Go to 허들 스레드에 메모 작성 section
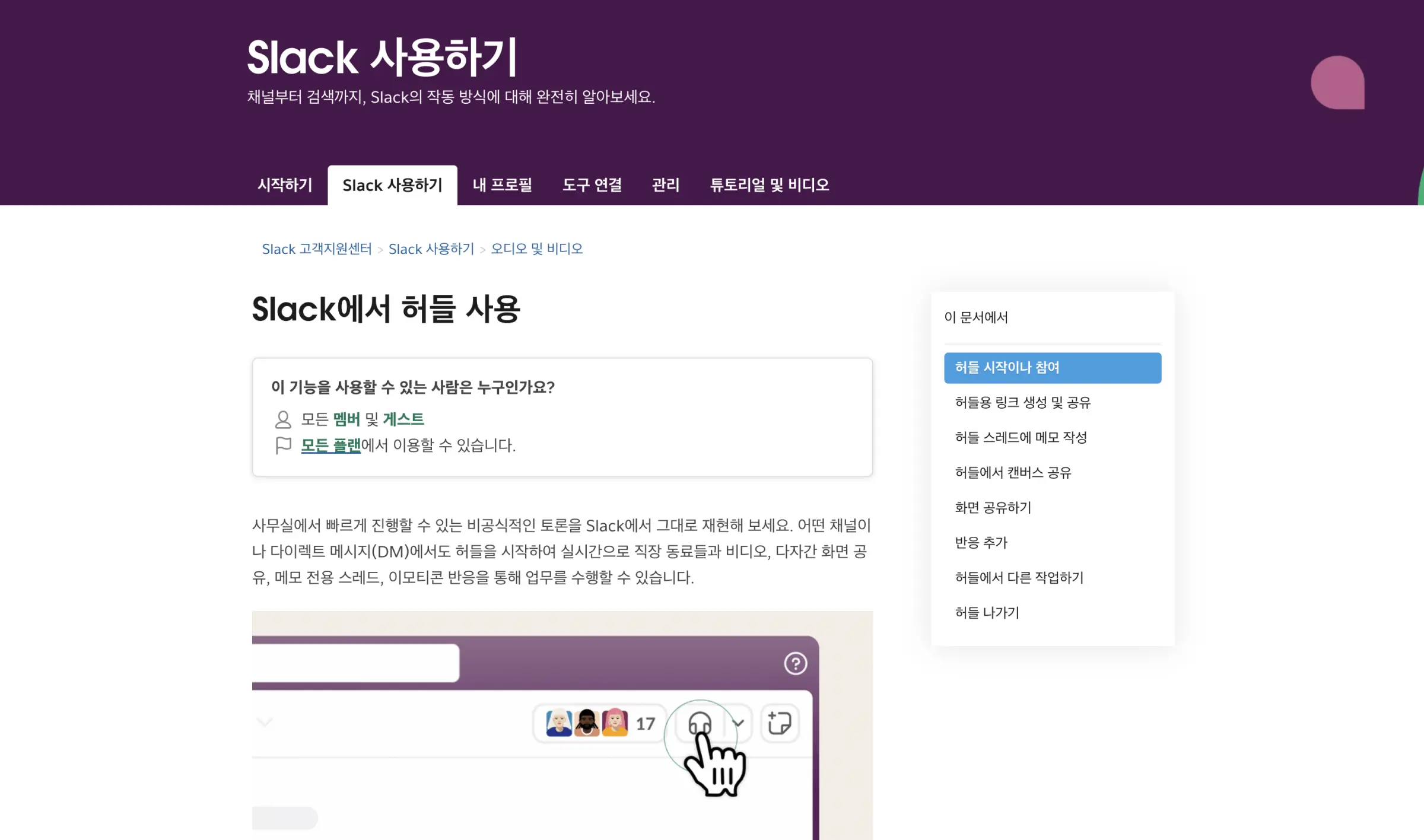 tap(1021, 438)
